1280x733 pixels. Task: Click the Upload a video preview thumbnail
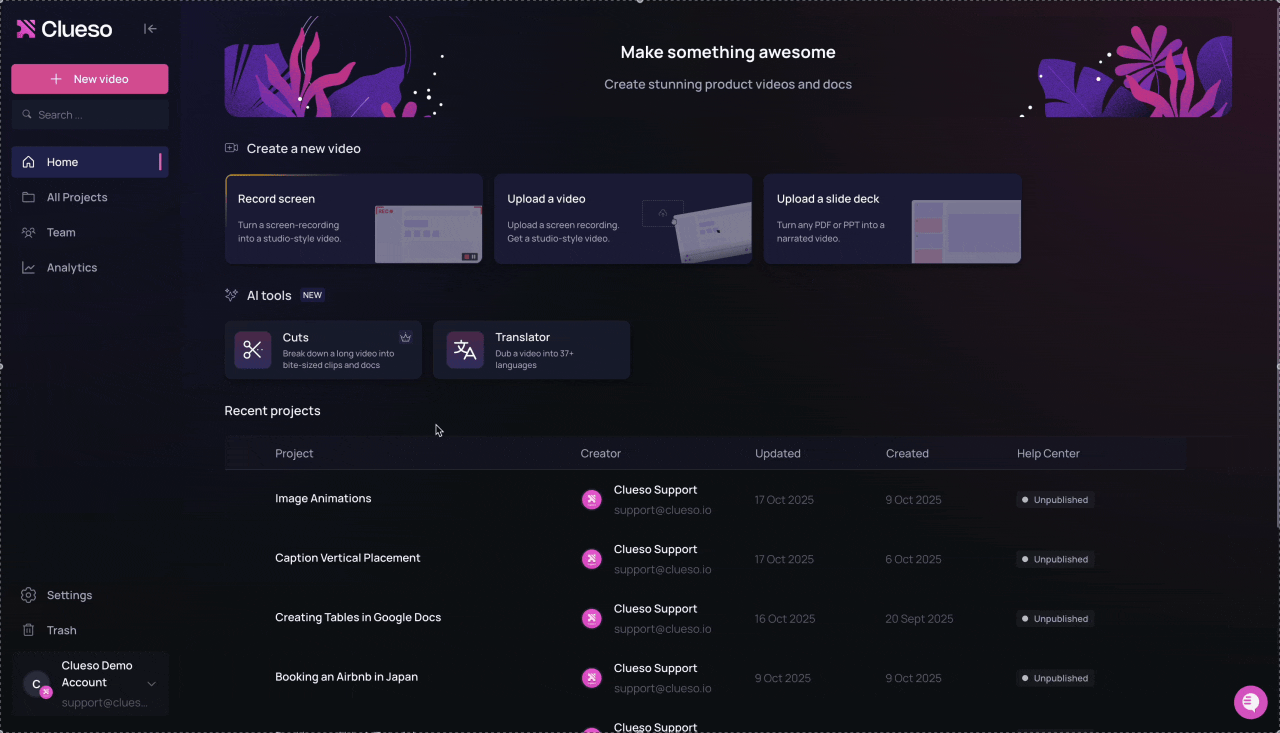pos(697,232)
